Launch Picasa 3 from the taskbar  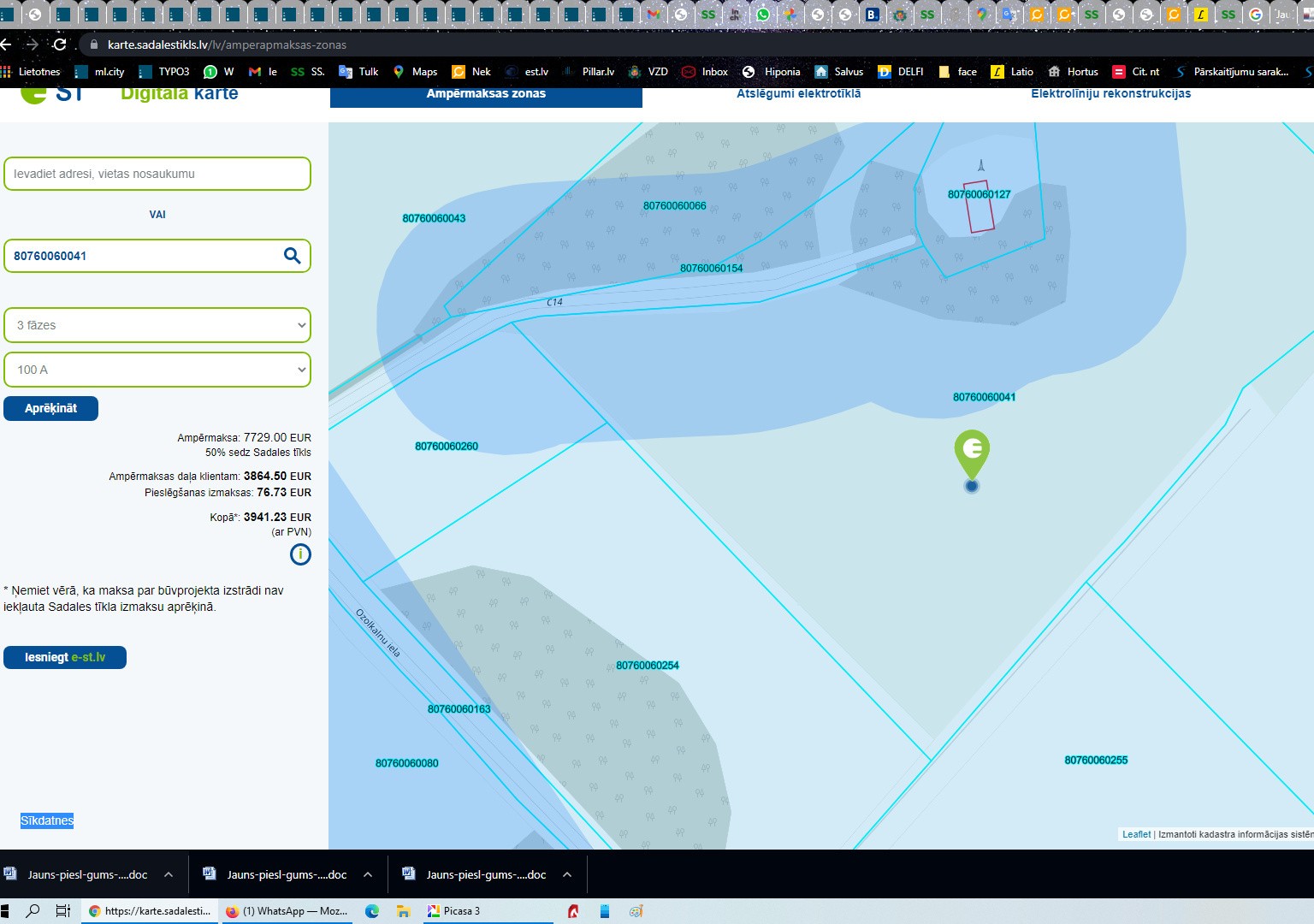coord(453,911)
